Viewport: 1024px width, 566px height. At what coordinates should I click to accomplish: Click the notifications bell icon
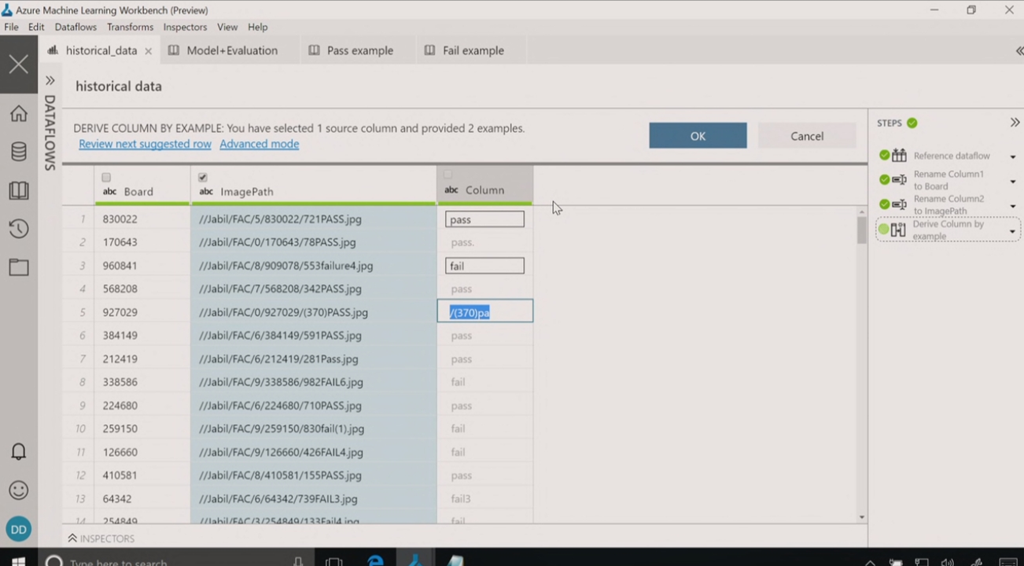(x=18, y=451)
